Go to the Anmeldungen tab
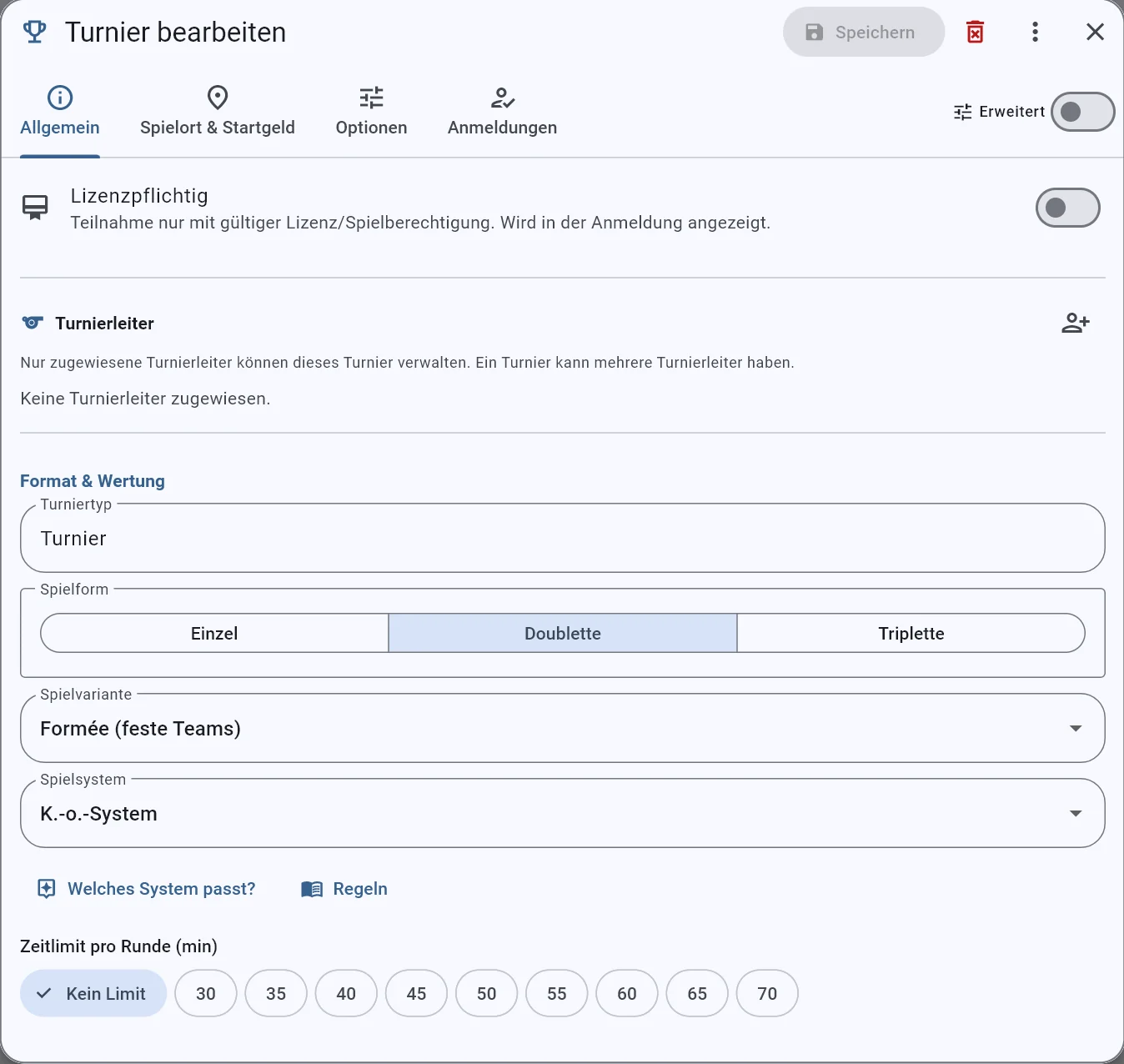This screenshot has width=1124, height=1064. pos(502,111)
